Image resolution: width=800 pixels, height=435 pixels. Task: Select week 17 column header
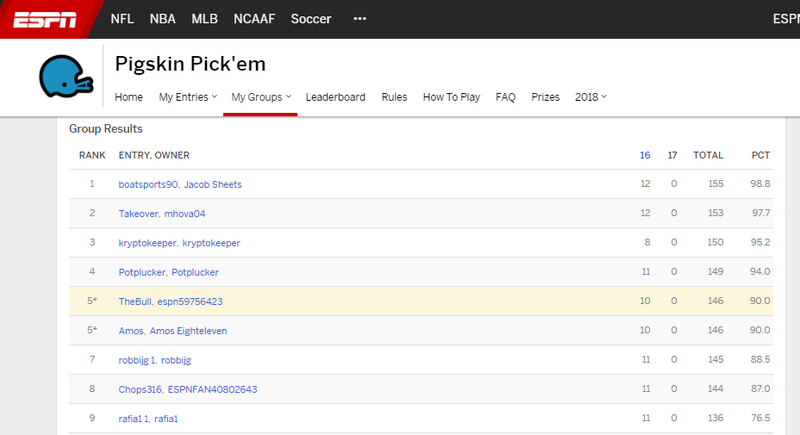coord(672,155)
